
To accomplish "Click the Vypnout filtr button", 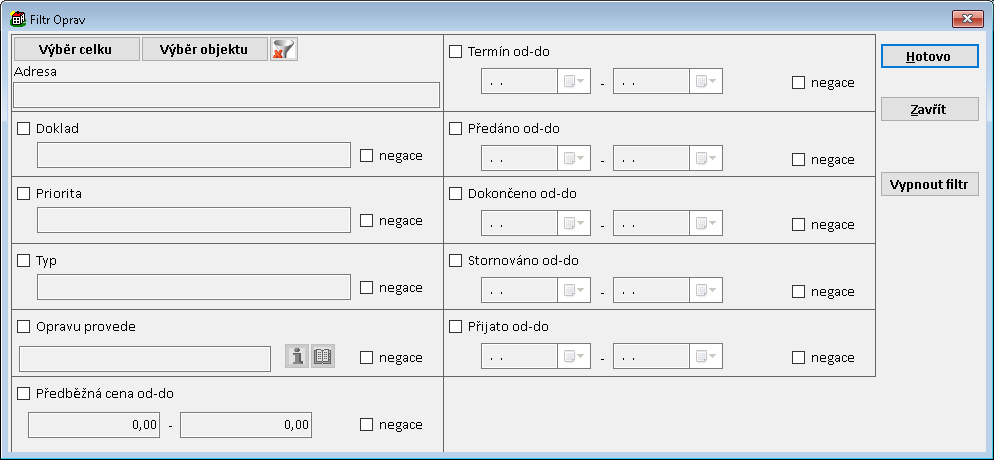I will click(929, 185).
